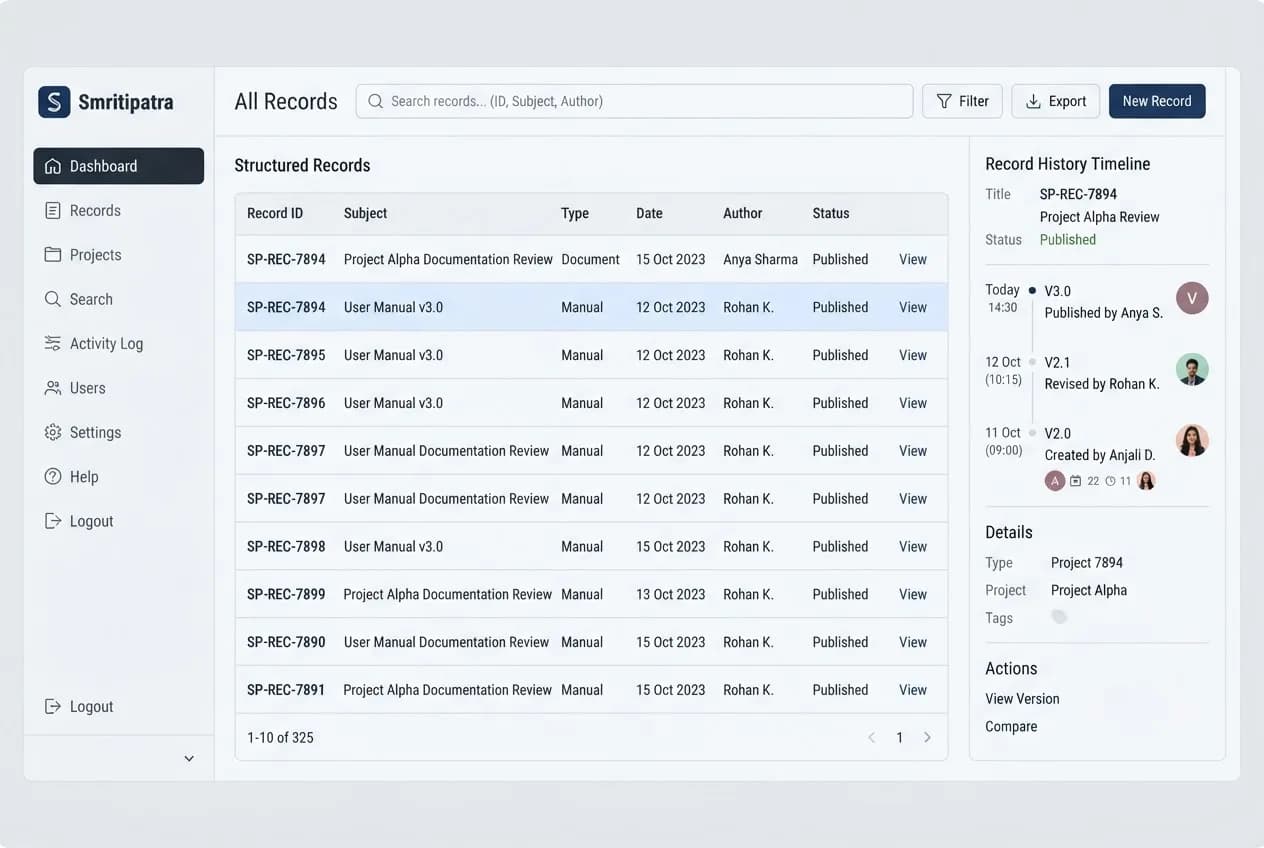This screenshot has height=848, width=1264.
Task: View the SP-REC-7899 record
Action: [x=913, y=595]
